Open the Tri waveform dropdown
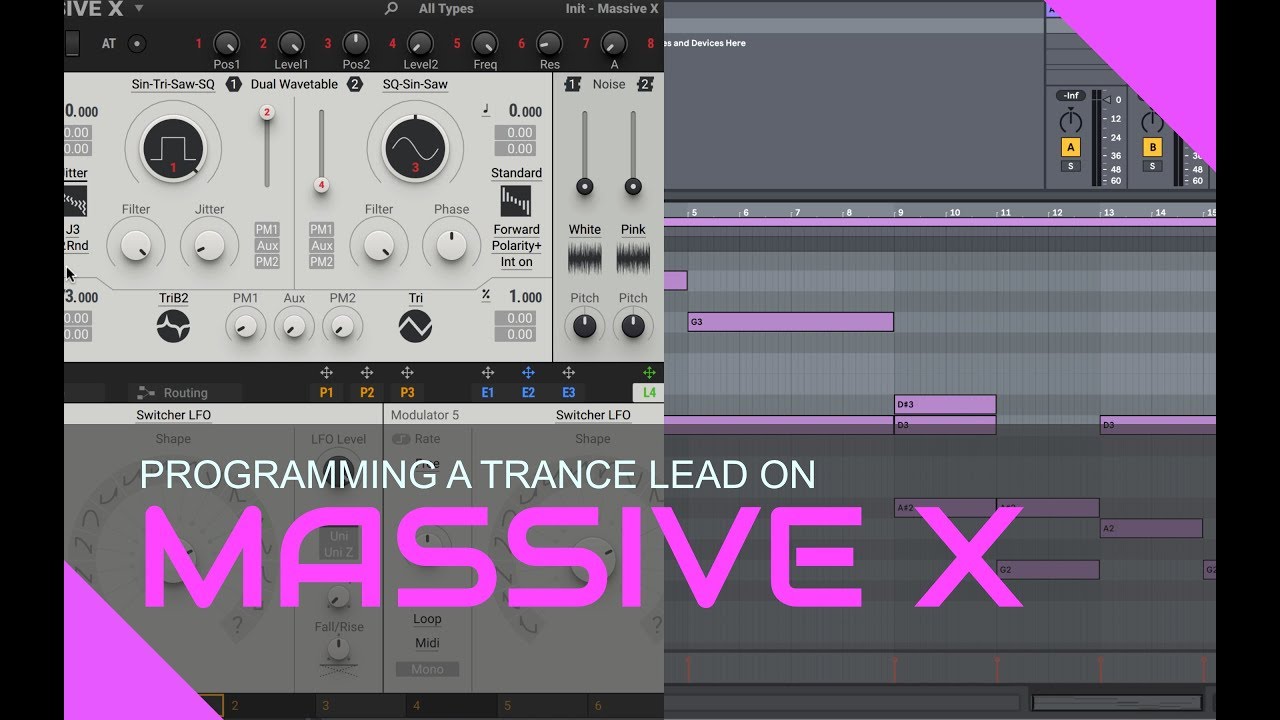The image size is (1280, 720). pyautogui.click(x=415, y=298)
